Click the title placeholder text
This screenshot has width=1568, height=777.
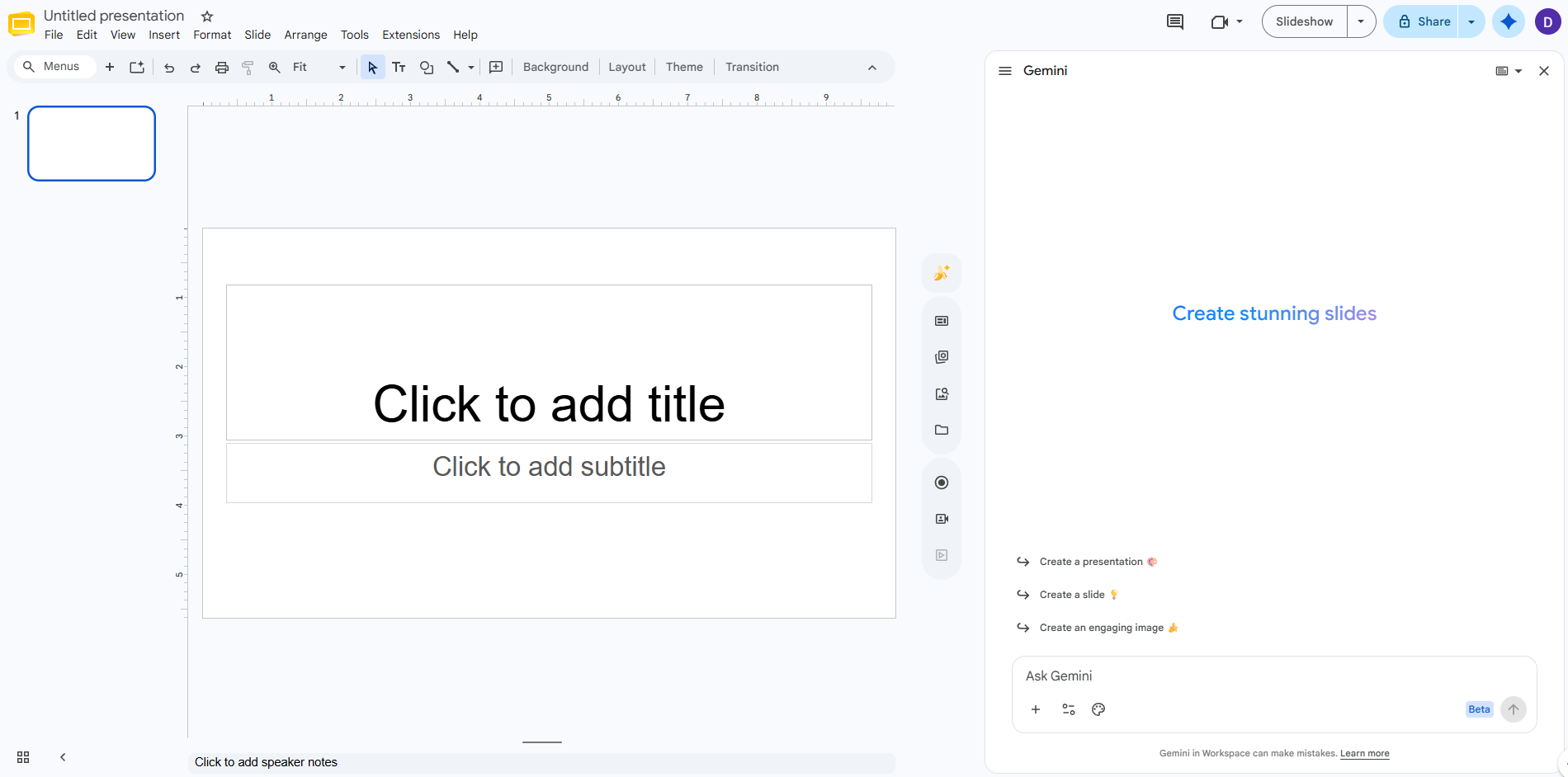click(x=549, y=404)
